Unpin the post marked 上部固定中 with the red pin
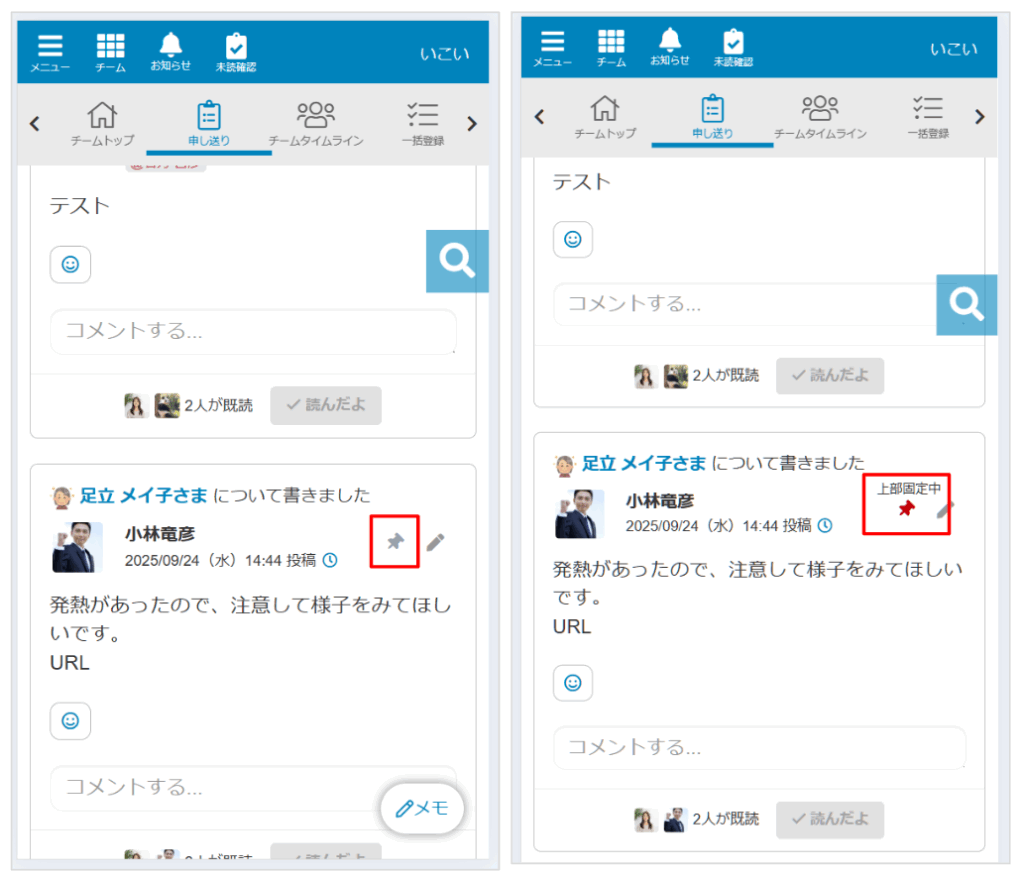The height and width of the screenshot is (877, 1024). [906, 509]
